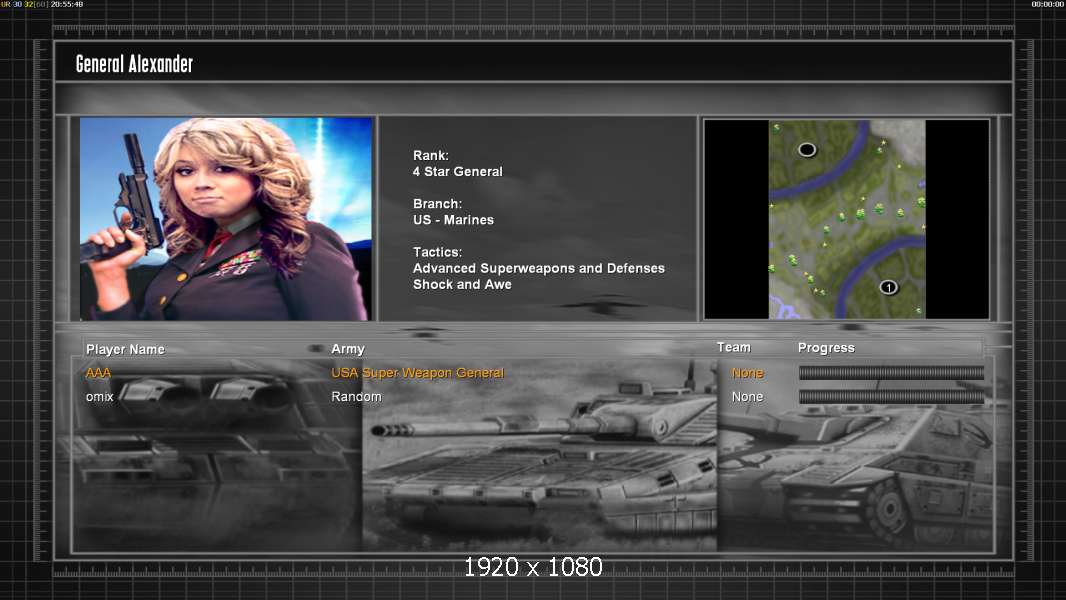The height and width of the screenshot is (600, 1066).
Task: Click the 00:00:00 timer readout
Action: point(1048,4)
